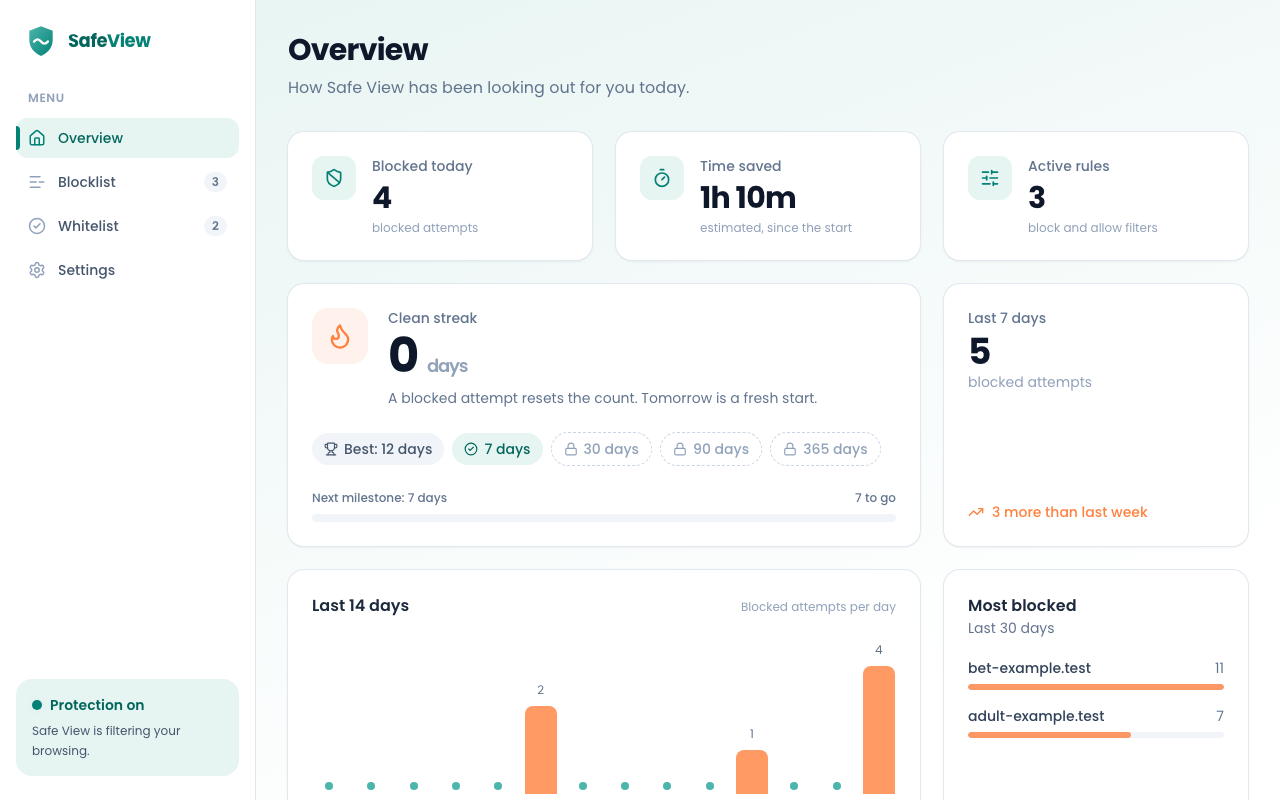
Task: Click the bet-example.test domain name
Action: click(x=1029, y=668)
